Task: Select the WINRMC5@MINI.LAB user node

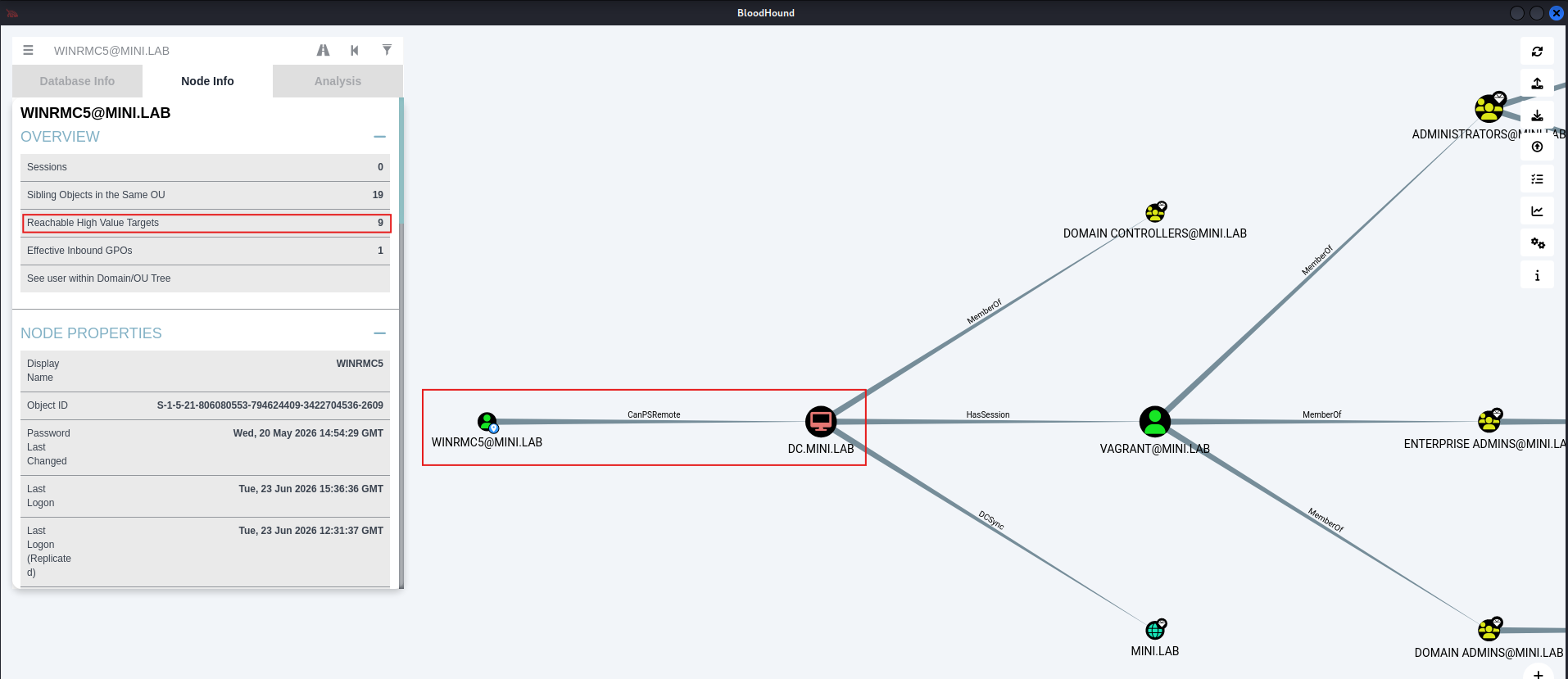Action: coord(487,422)
